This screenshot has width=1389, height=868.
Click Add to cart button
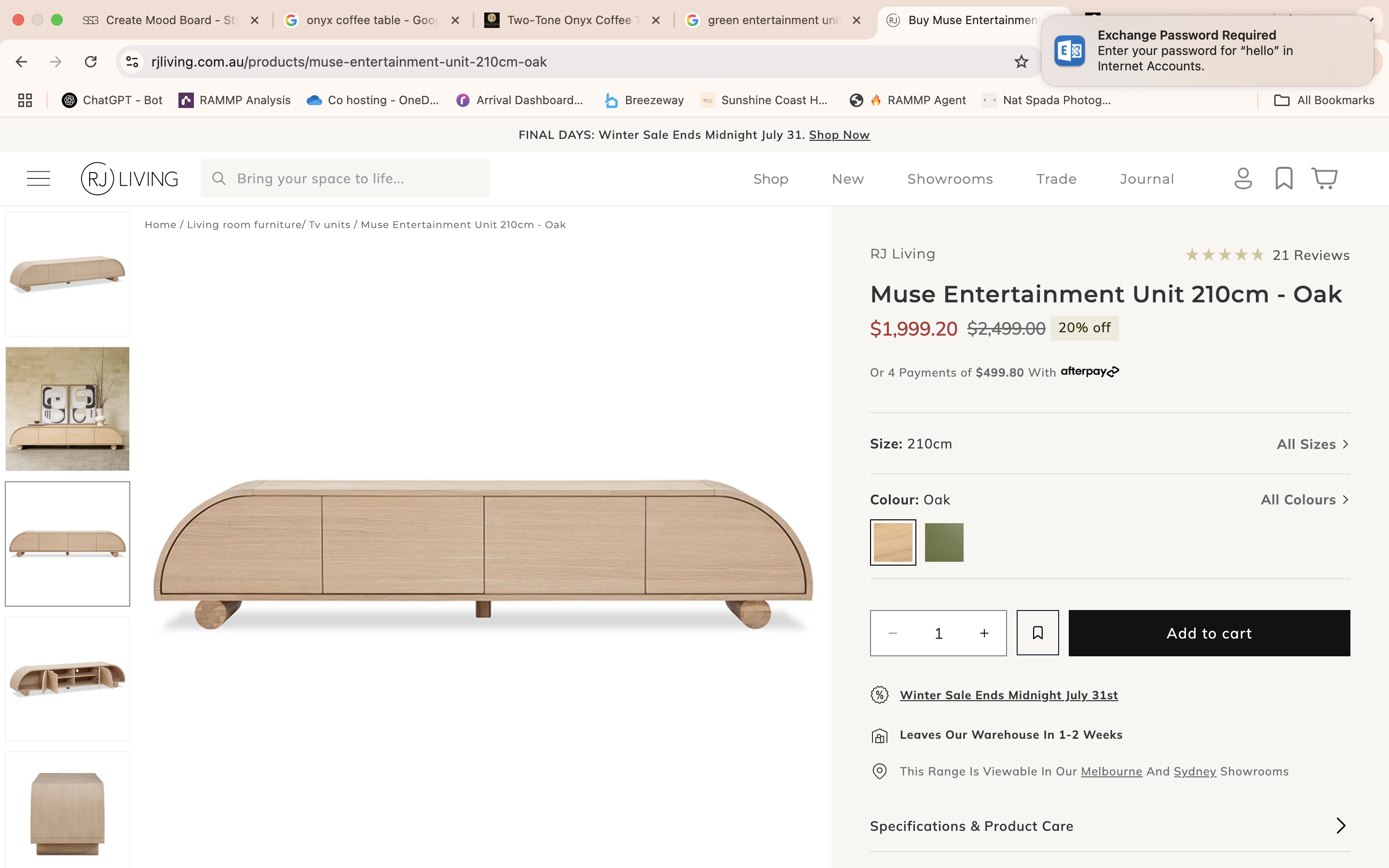(1209, 633)
